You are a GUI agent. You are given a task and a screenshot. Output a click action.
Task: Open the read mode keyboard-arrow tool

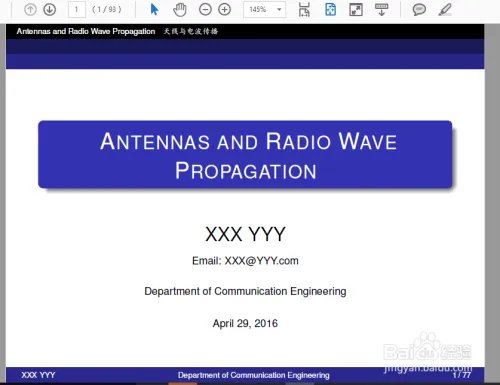tap(382, 9)
